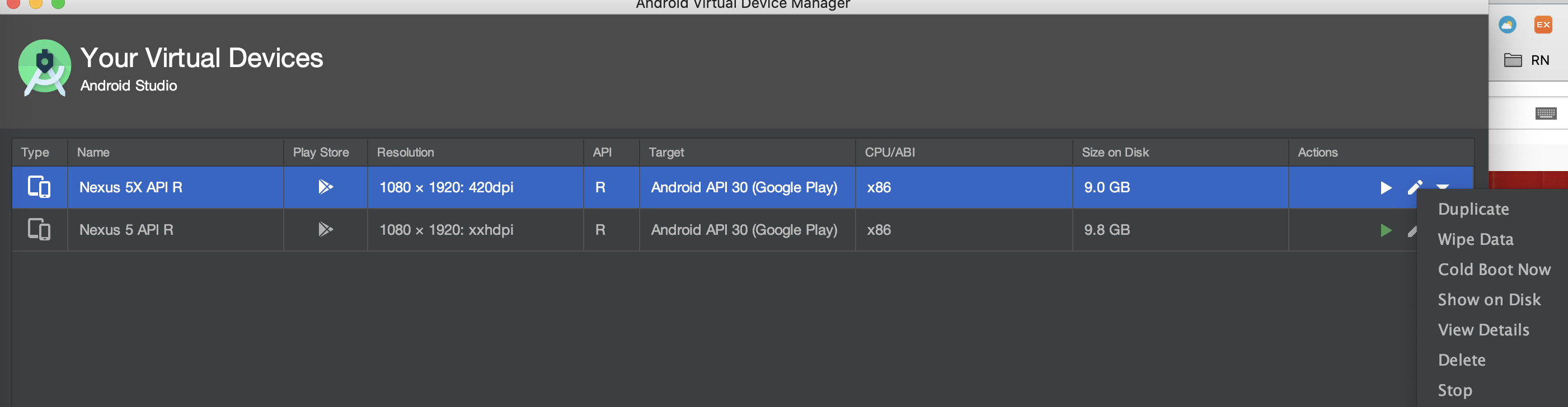Click the x86 cell in Nexus 5X row
This screenshot has height=407, width=1568.
coord(964,187)
